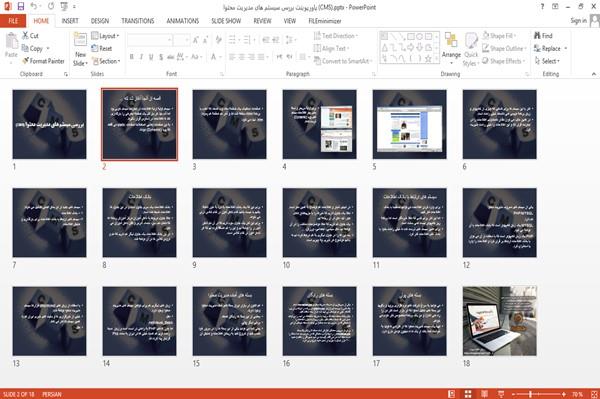
Task: Select slide 1 thumbnail
Action: 49,124
